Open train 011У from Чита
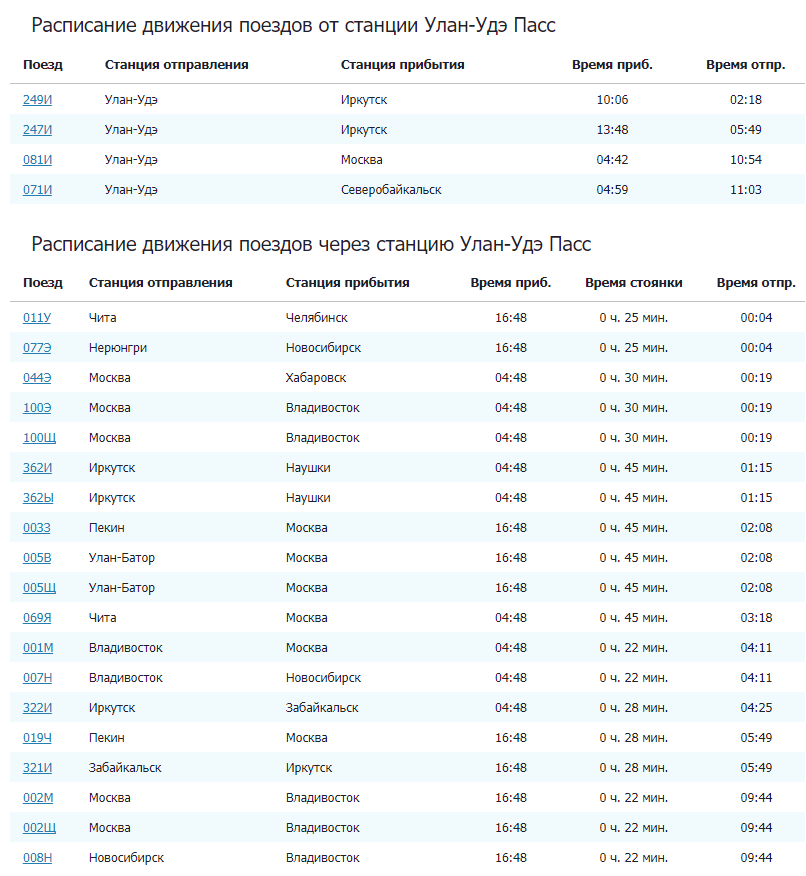This screenshot has height=876, width=806. (x=36, y=318)
